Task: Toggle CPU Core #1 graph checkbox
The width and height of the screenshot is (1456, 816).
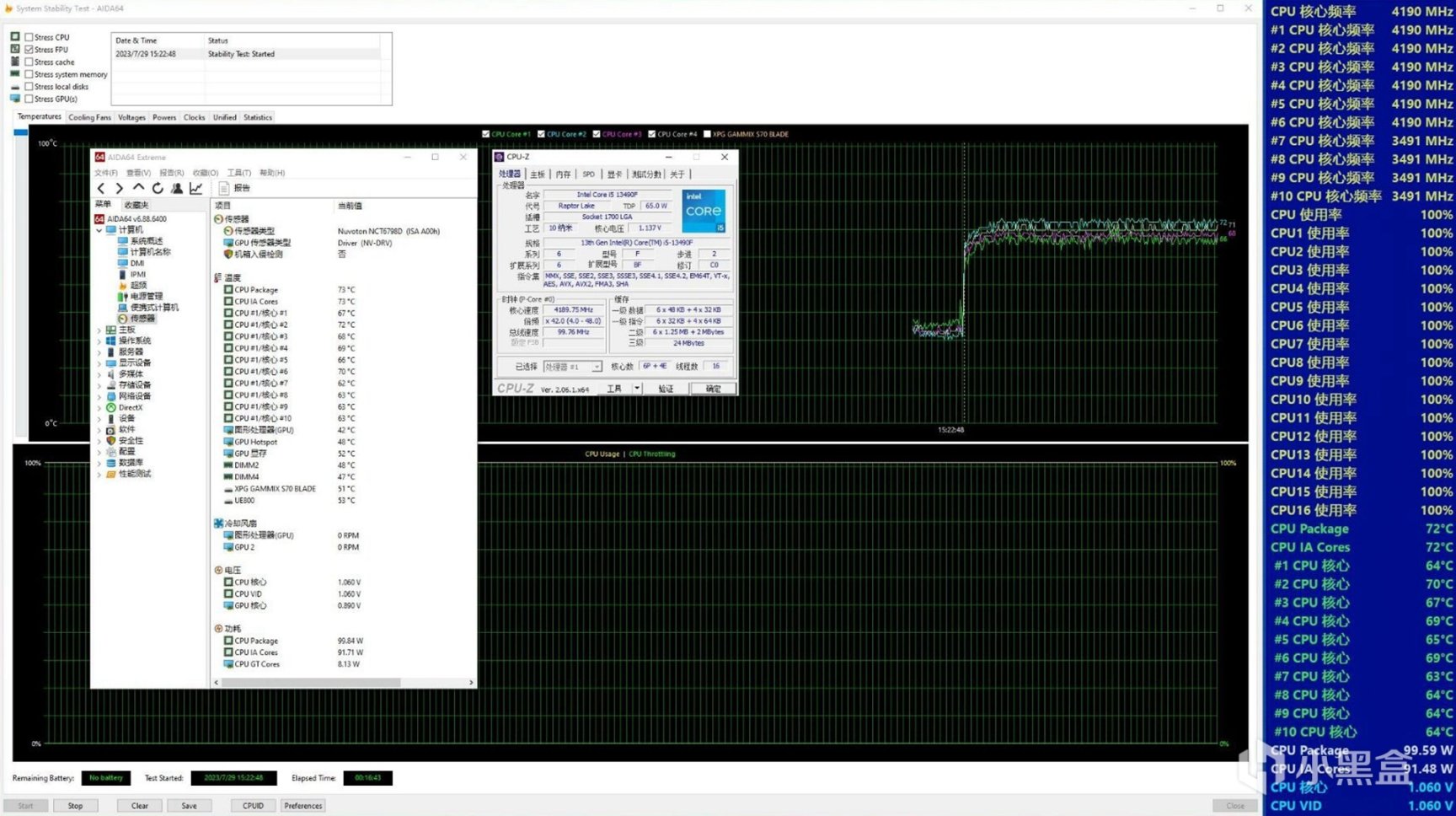Action: (x=486, y=134)
